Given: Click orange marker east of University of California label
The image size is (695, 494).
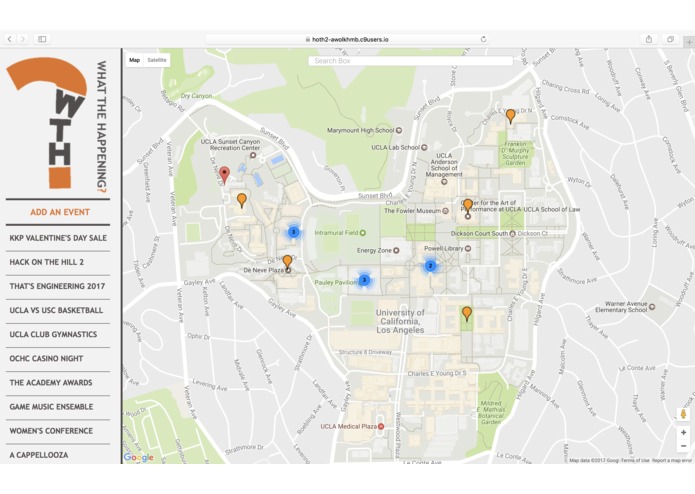Looking at the screenshot, I should pos(467,314).
